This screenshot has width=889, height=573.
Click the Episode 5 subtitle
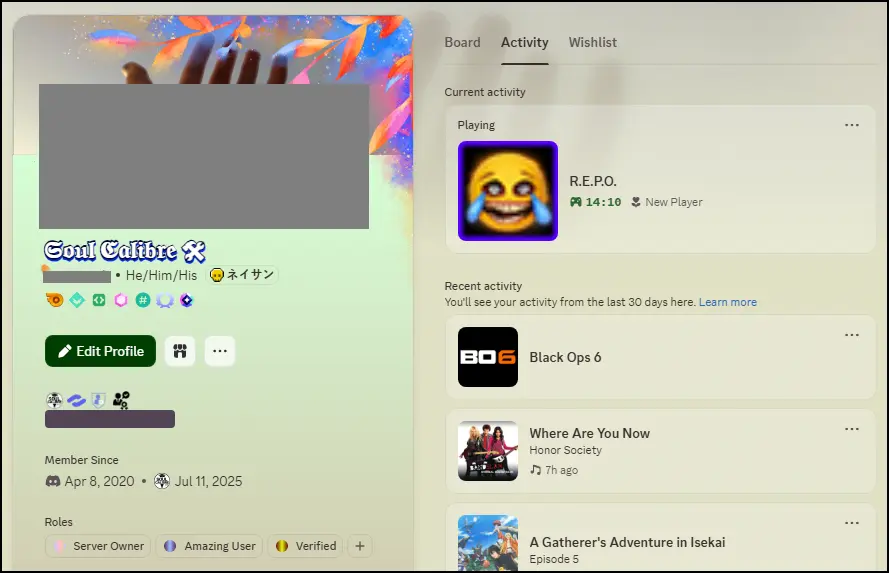pyautogui.click(x=554, y=559)
